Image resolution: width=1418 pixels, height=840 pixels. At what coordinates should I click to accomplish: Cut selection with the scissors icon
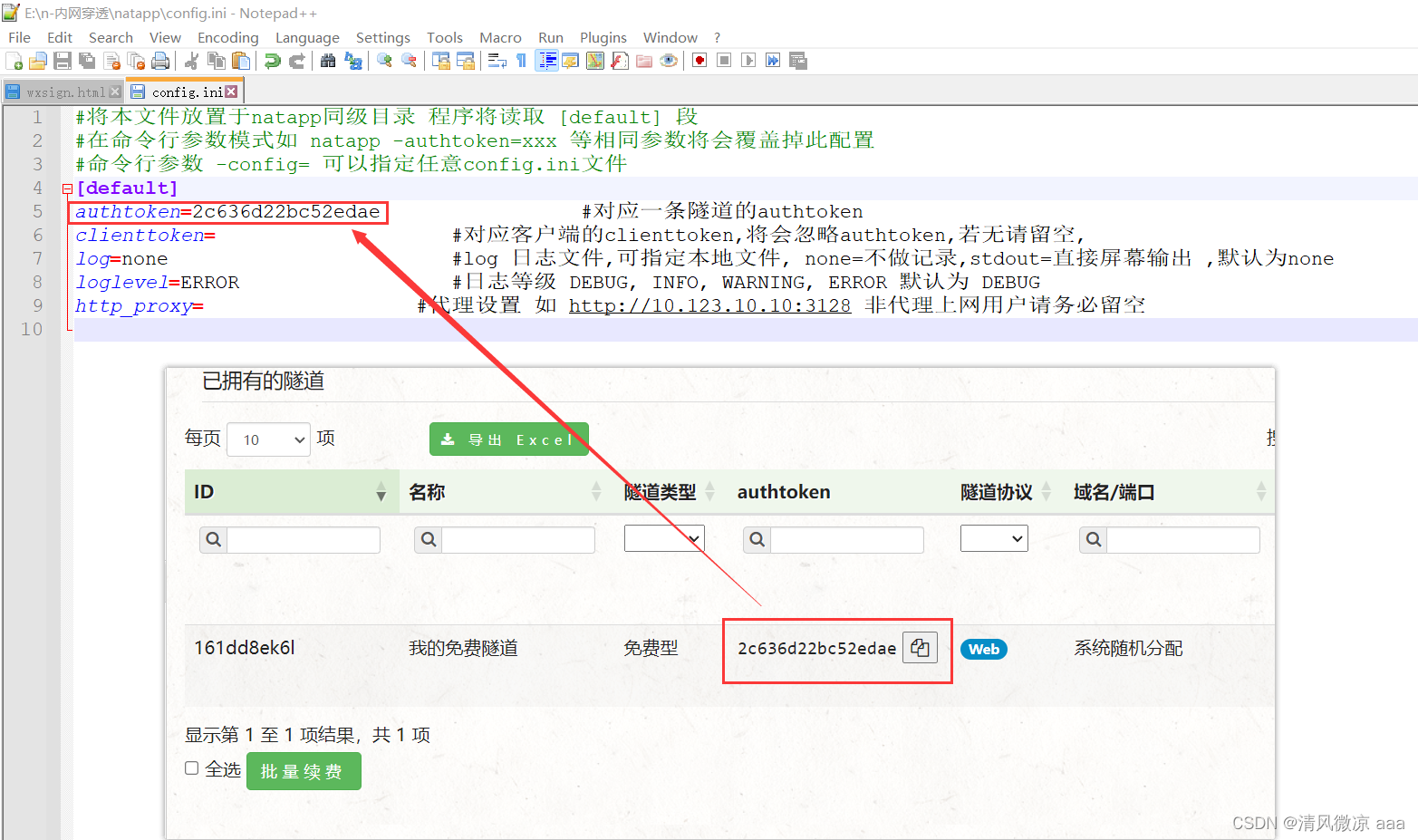click(x=191, y=61)
